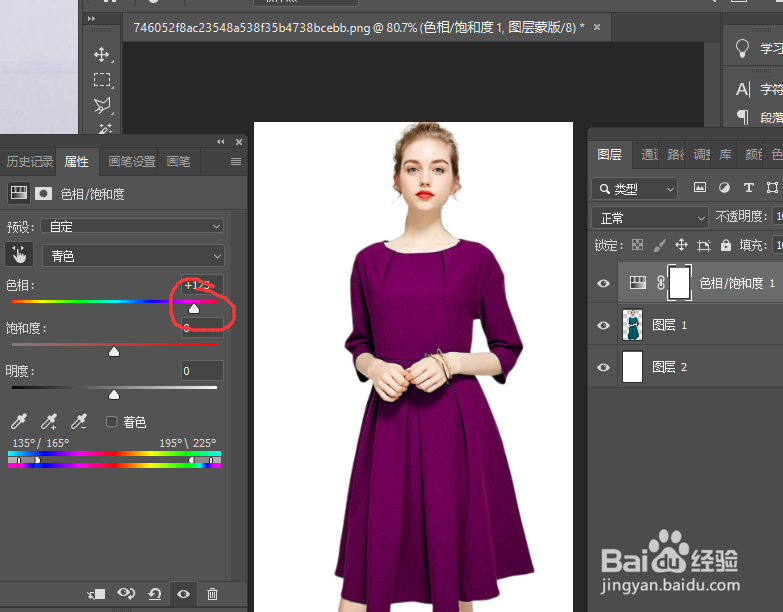
Task: Close the Properties panel
Action: pos(239,142)
